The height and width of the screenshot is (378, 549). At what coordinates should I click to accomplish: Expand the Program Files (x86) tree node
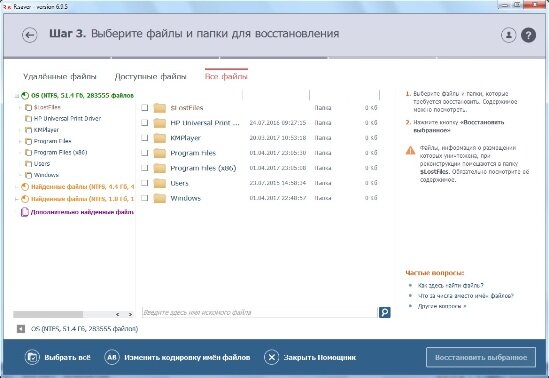click(x=20, y=153)
